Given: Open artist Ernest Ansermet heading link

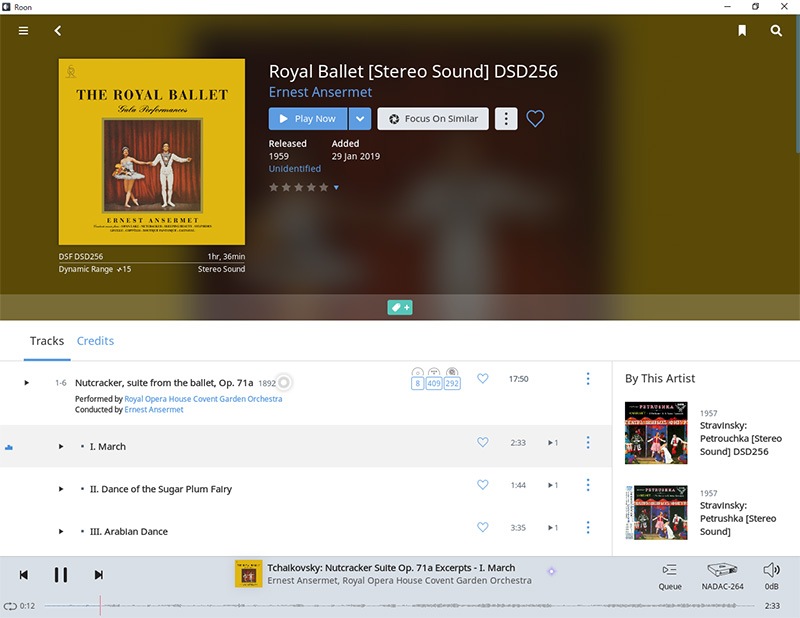Looking at the screenshot, I should coord(320,92).
